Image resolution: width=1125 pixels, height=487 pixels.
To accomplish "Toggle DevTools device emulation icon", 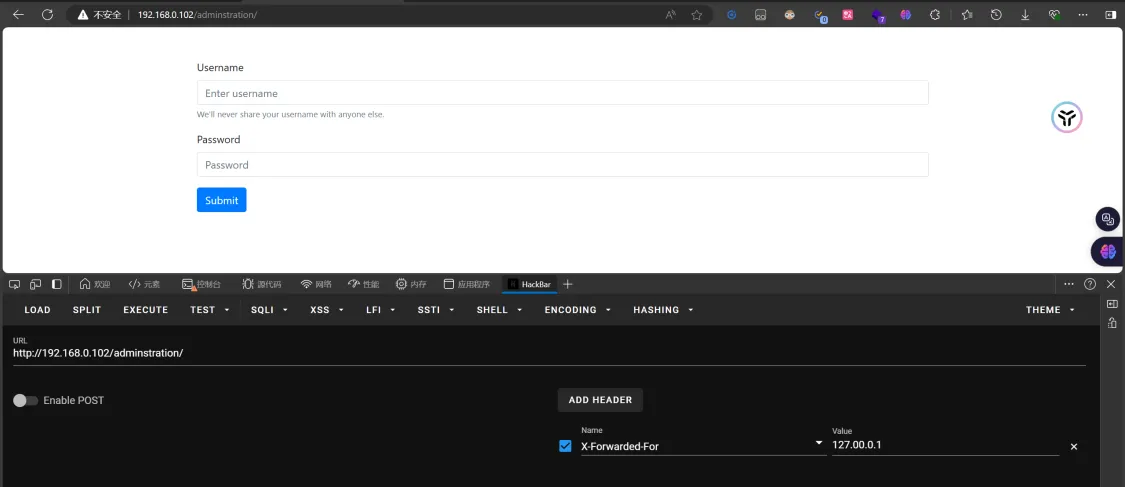I will 35,284.
